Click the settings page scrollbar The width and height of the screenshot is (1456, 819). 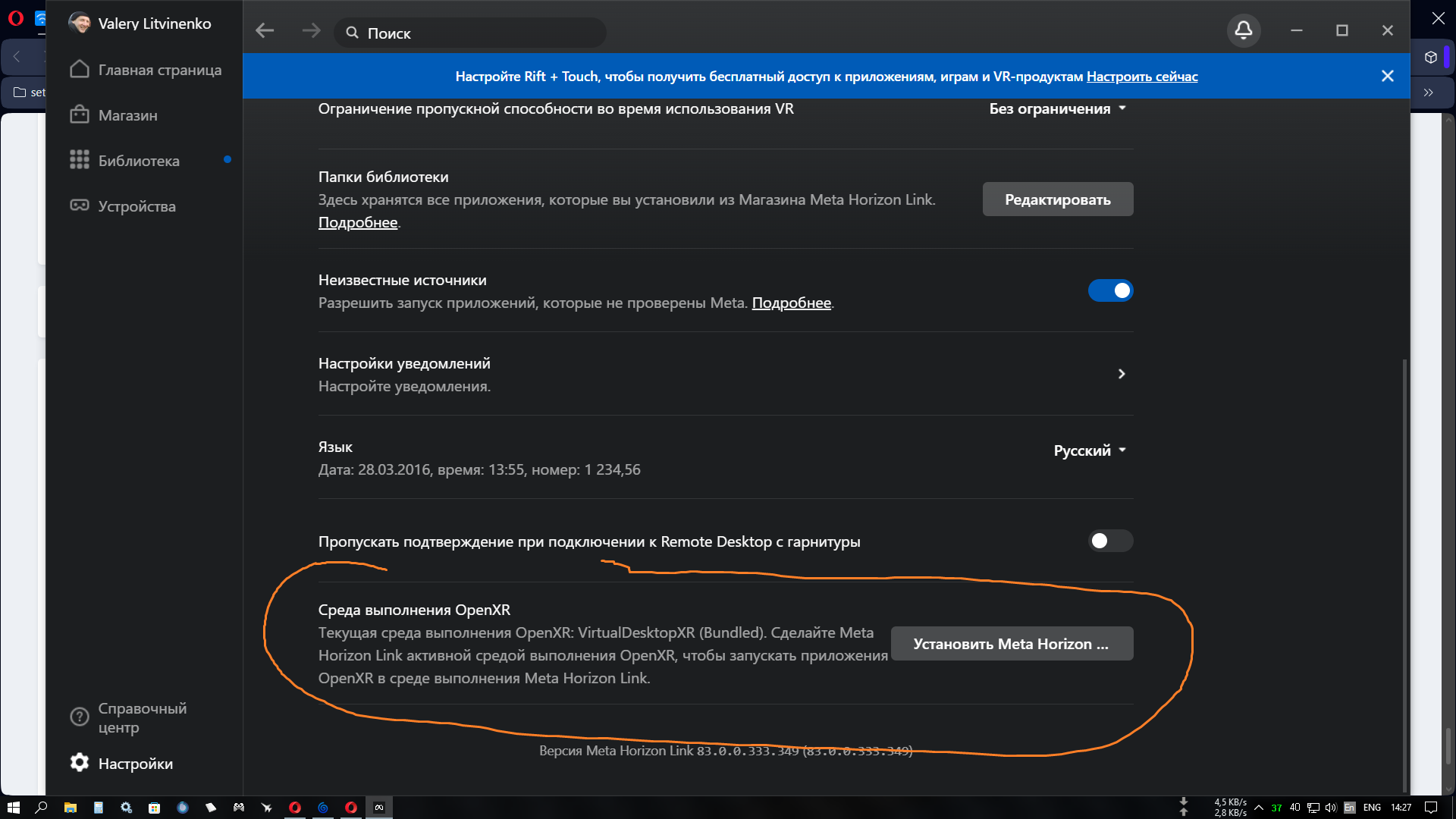[1404, 576]
